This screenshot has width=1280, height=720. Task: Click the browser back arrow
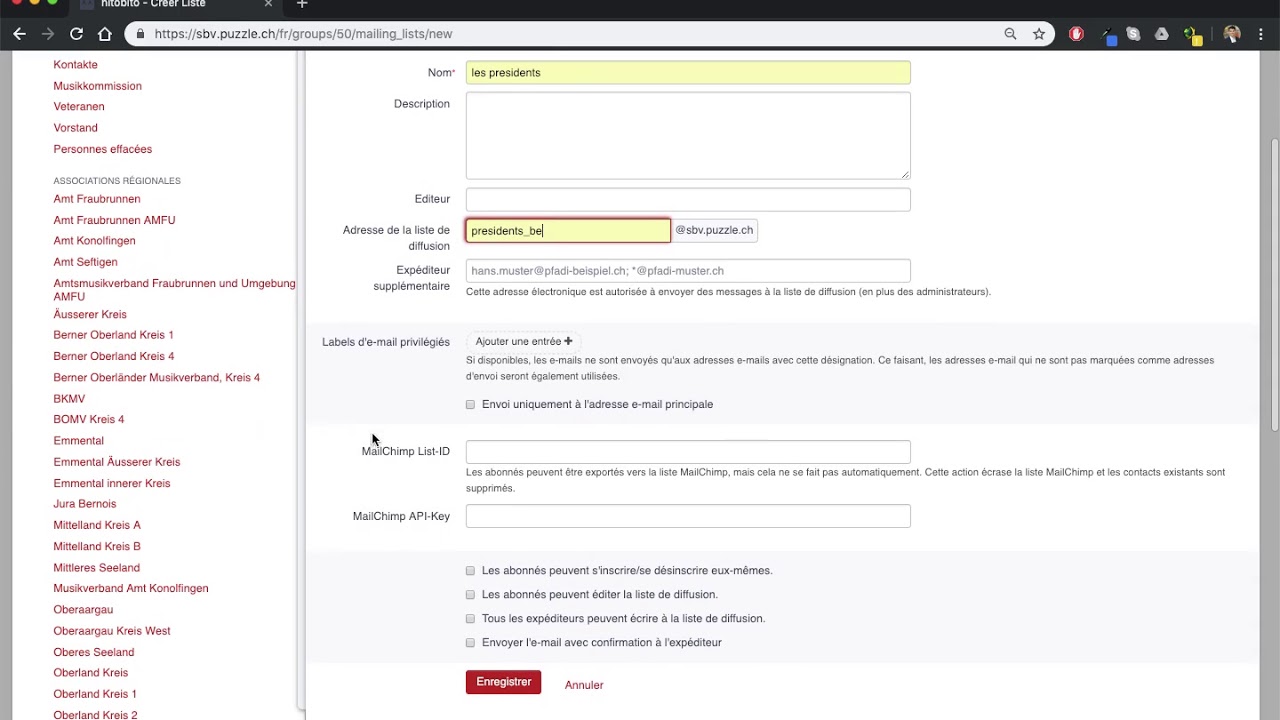point(19,34)
